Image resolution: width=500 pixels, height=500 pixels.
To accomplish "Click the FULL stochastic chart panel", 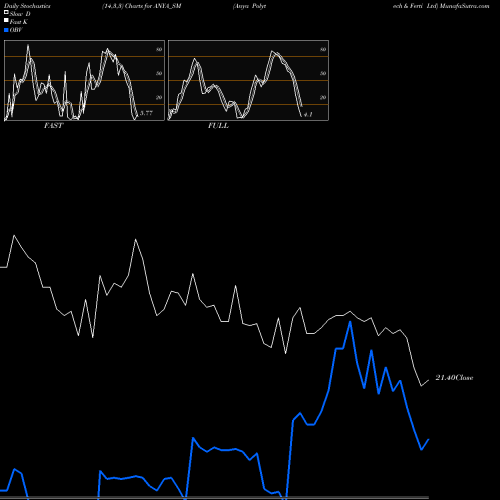I will click(248, 80).
